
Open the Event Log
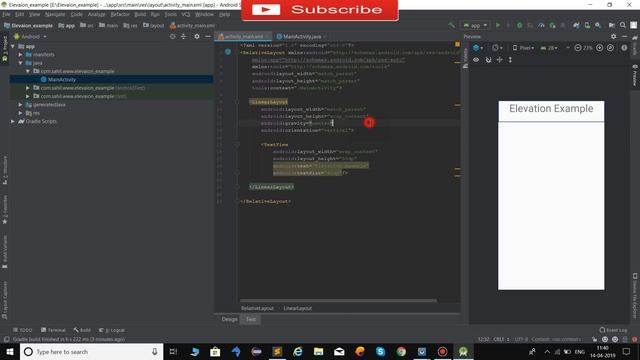coord(613,330)
